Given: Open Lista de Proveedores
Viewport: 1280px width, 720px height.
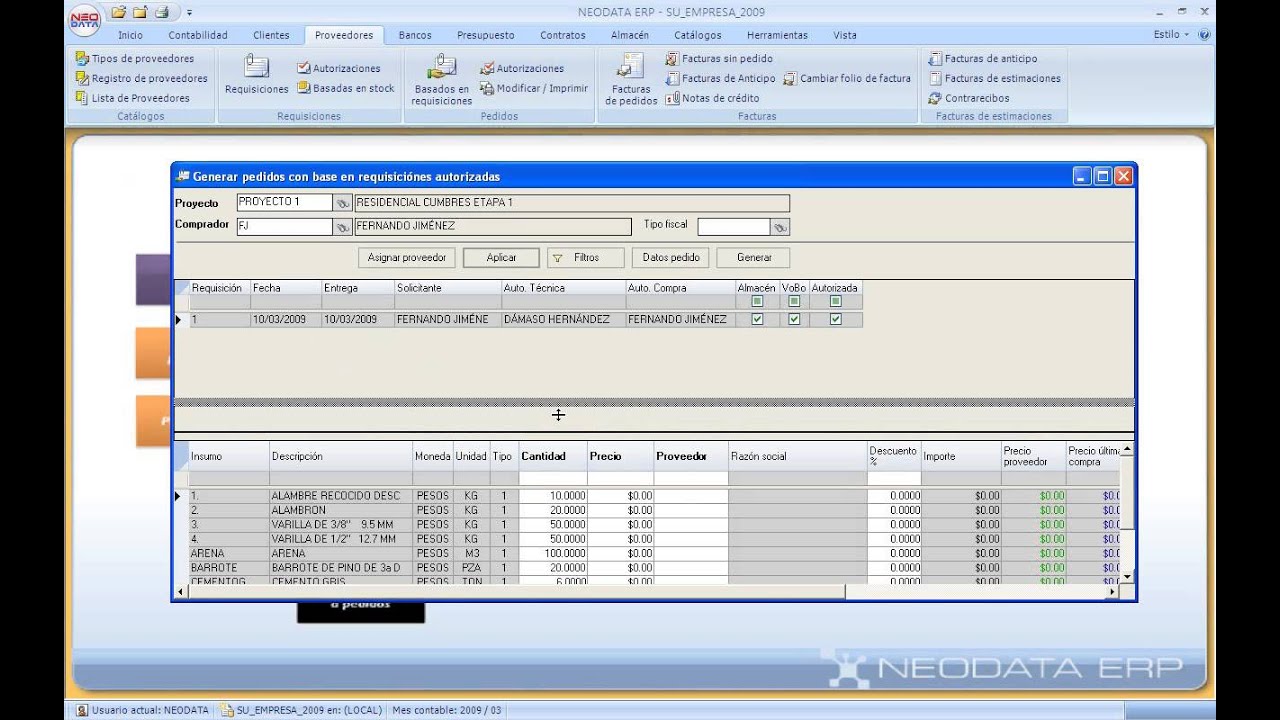Looking at the screenshot, I should click(x=133, y=98).
